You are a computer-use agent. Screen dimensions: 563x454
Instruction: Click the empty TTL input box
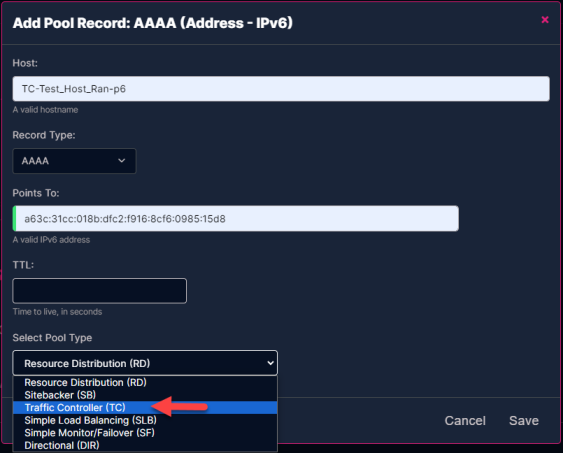[x=99, y=291]
